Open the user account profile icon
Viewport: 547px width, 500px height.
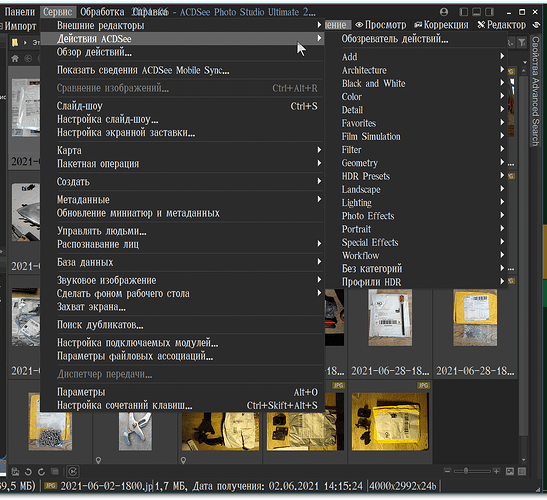tap(444, 12)
